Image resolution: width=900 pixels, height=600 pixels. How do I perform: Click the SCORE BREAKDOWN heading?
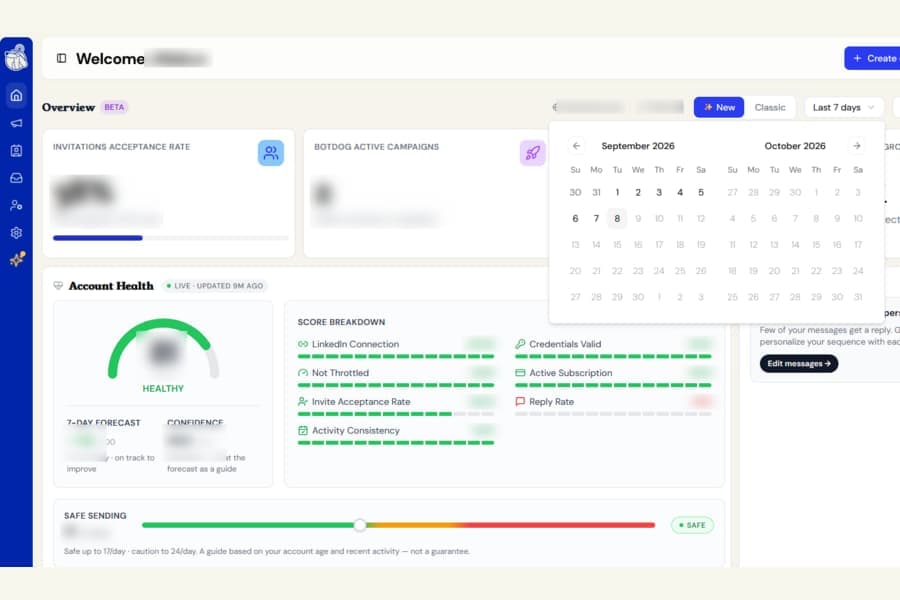341,322
